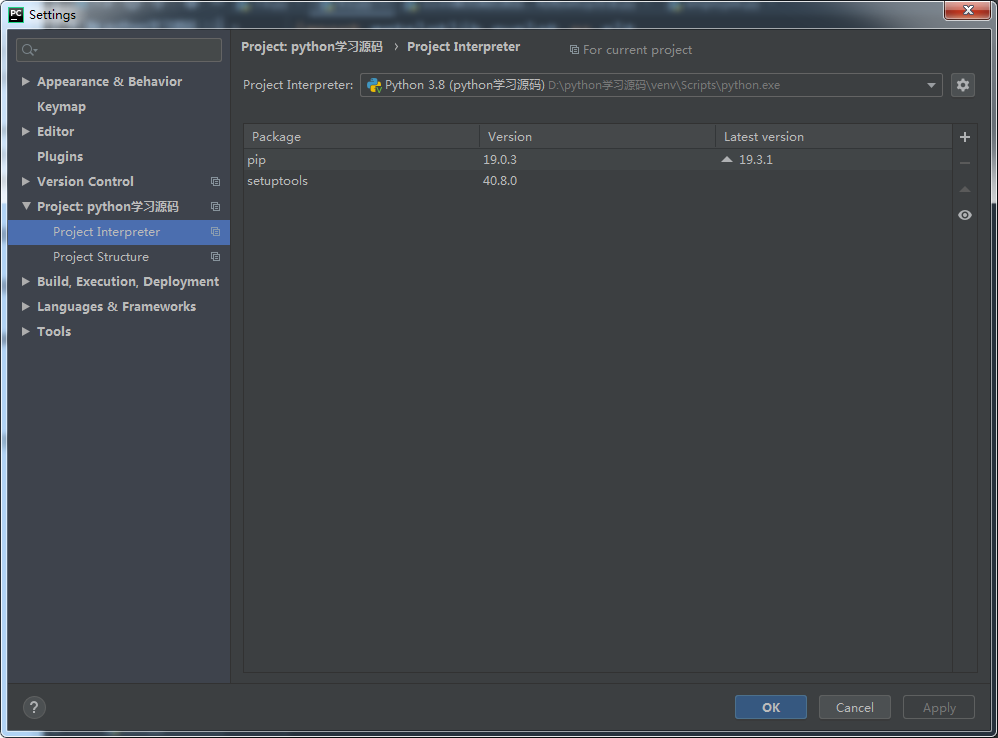Select Appearance & Behavior label

point(109,81)
